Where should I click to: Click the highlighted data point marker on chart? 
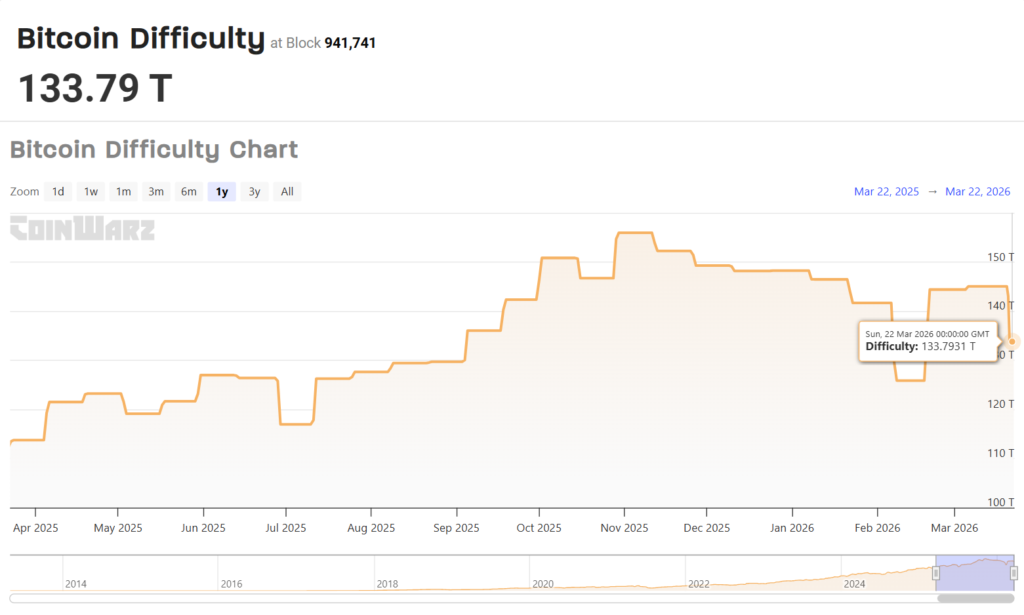1012,341
